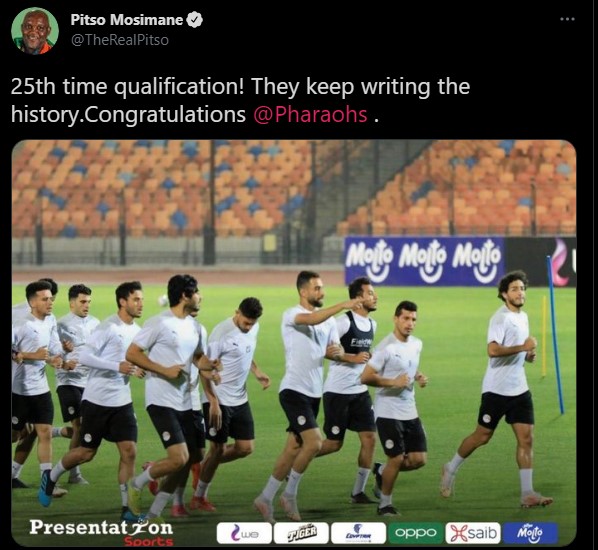Click the green oppo sponsor logo

pyautogui.click(x=416, y=533)
